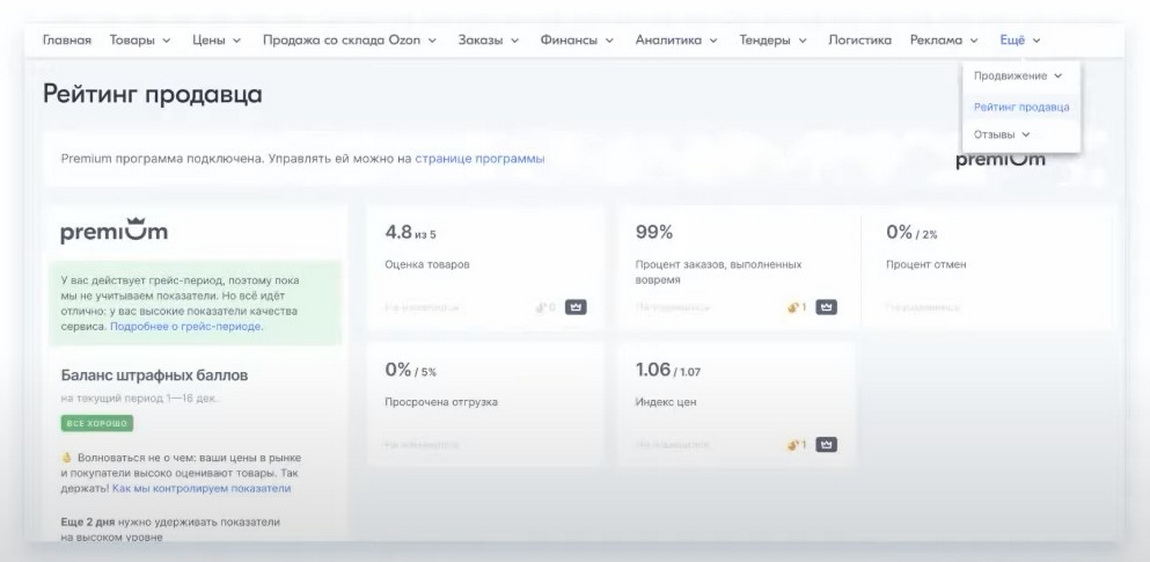Viewport: 1150px width, 562px height.
Task: Click the premium logo in top banner
Action: pos(1000,159)
